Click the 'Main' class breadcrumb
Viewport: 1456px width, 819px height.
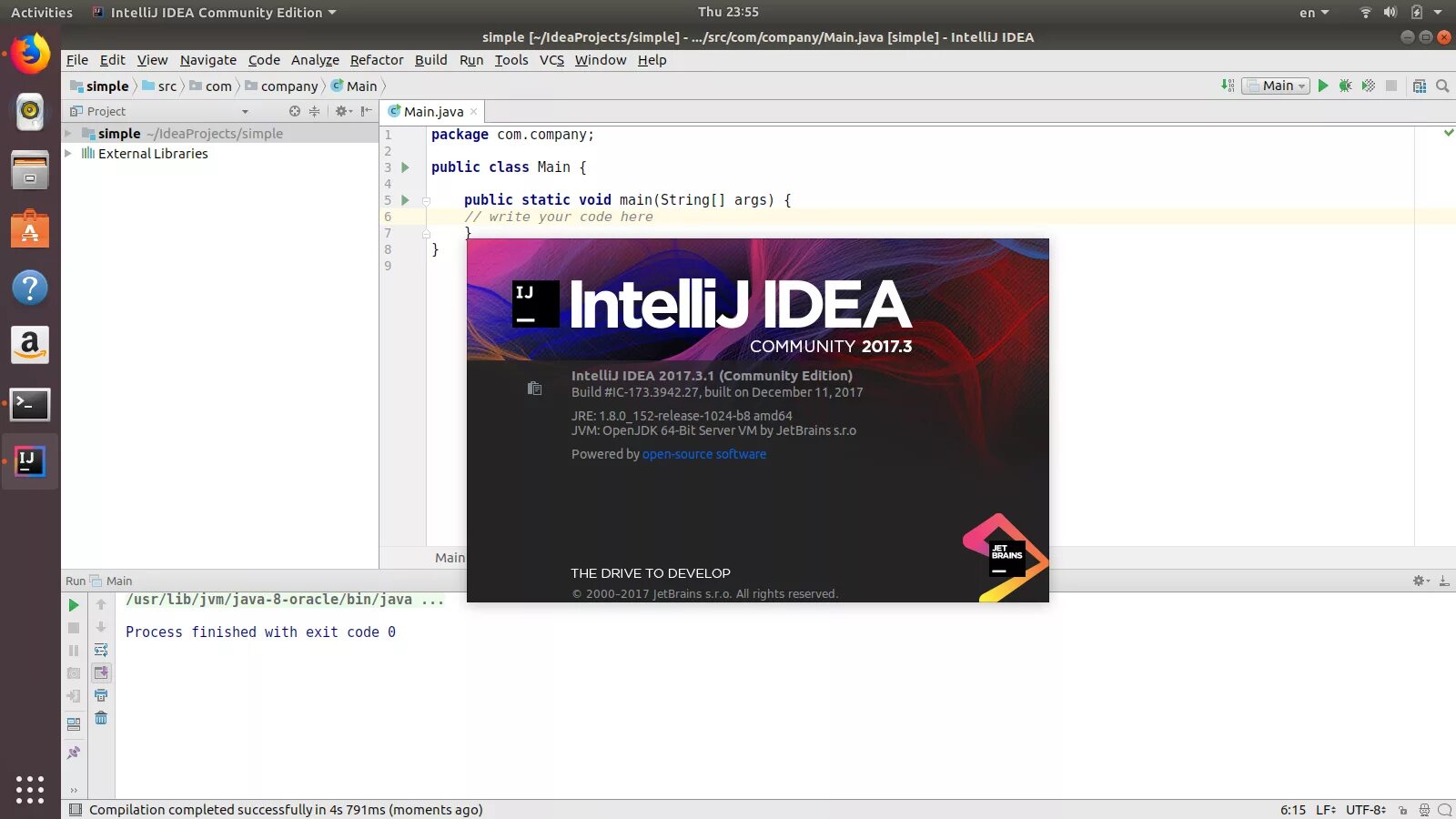[x=354, y=86]
